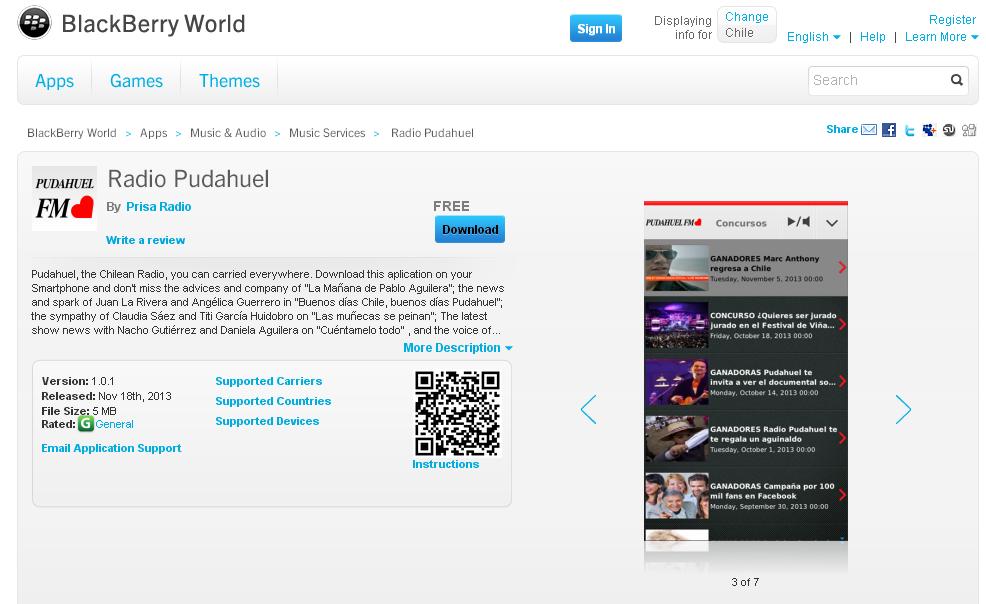Click the play/mute icon in the app screenshot
This screenshot has width=986, height=604.
(799, 222)
